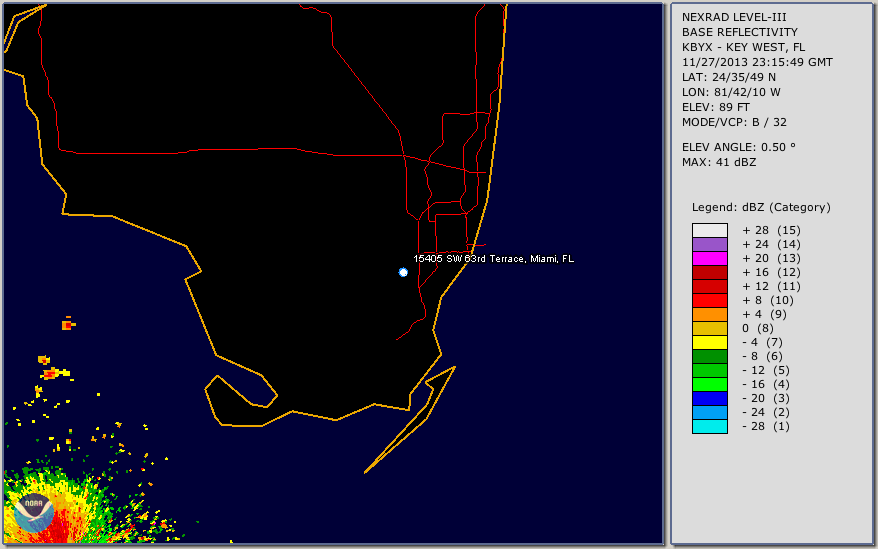Click the +16 (12) dark red swatch

coord(709,272)
